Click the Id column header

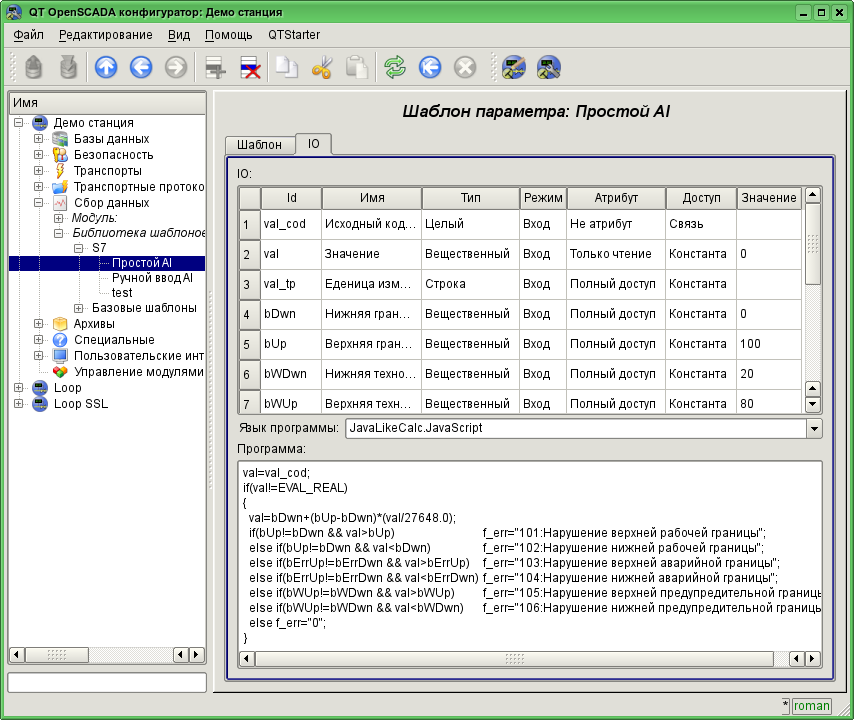coord(291,198)
